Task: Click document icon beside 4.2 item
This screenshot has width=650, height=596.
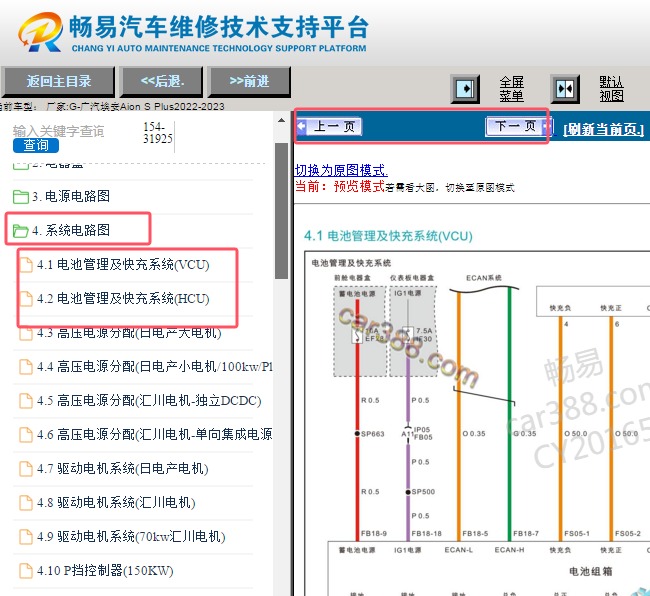Action: tap(26, 299)
